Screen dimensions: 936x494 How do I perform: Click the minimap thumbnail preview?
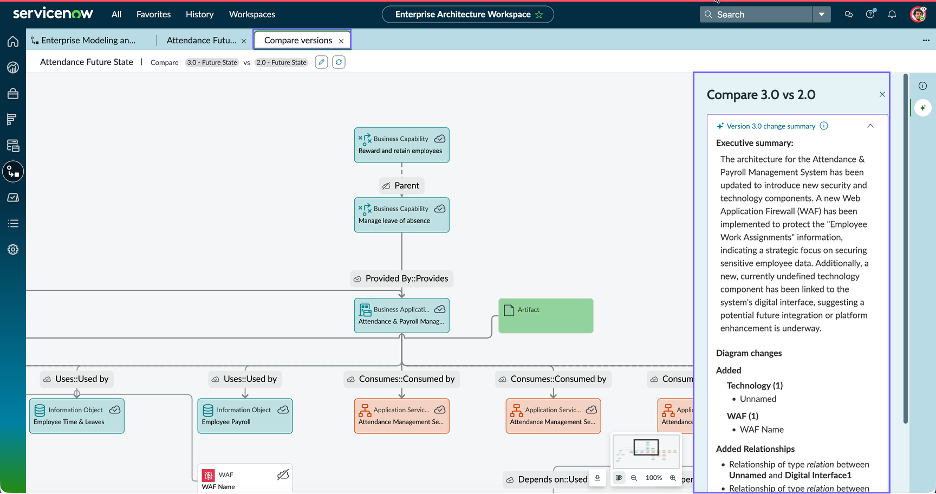(x=646, y=452)
